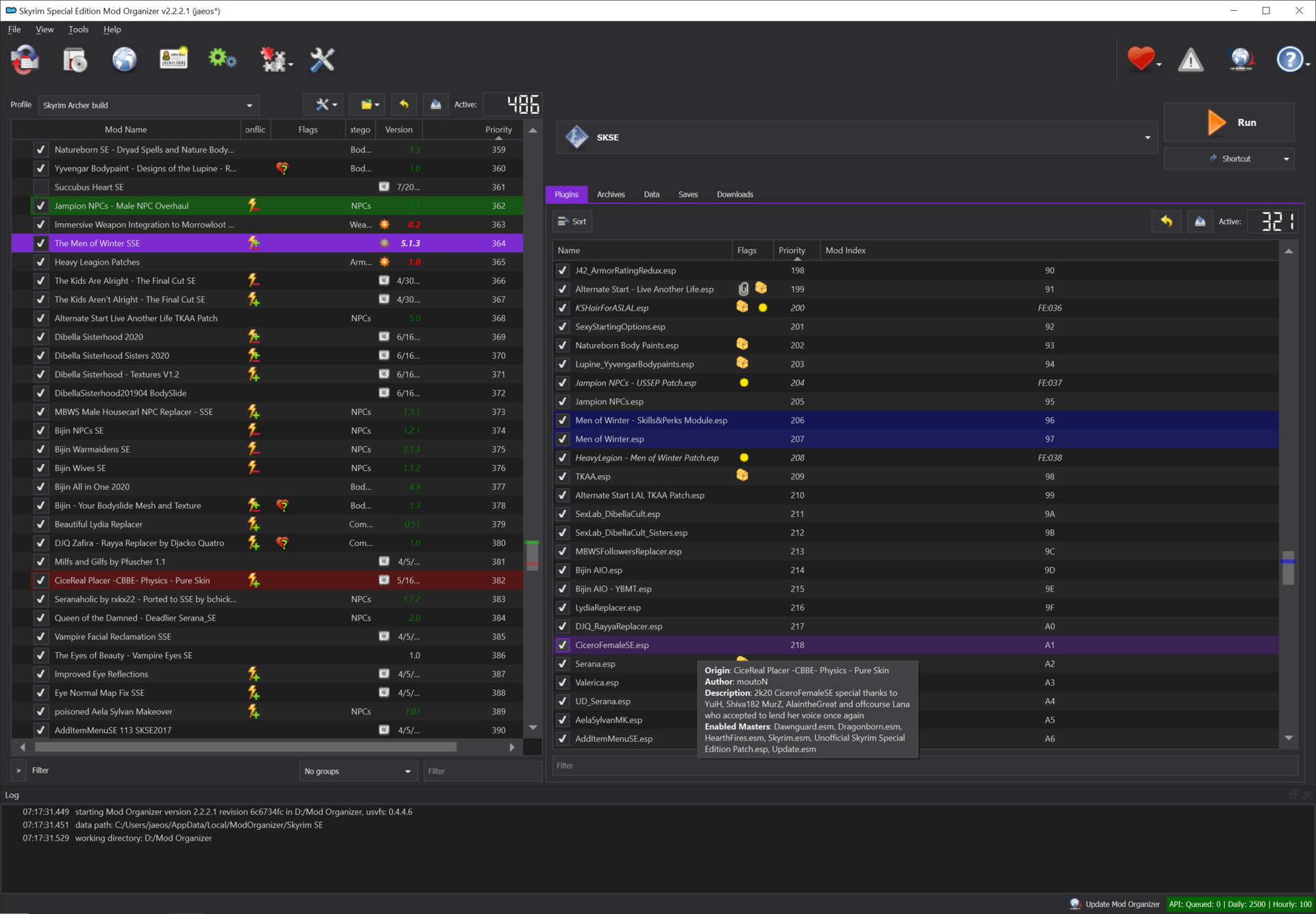Click the mod list horizontal scrollbar
Screen dimensions: 1316x914
(x=245, y=747)
